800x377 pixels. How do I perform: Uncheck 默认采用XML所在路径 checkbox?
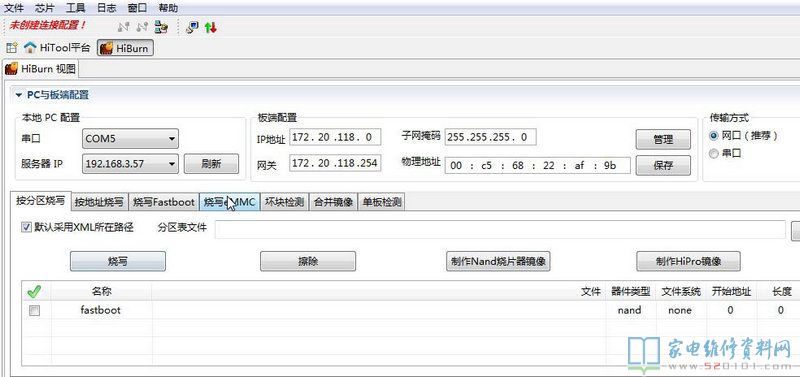point(26,227)
